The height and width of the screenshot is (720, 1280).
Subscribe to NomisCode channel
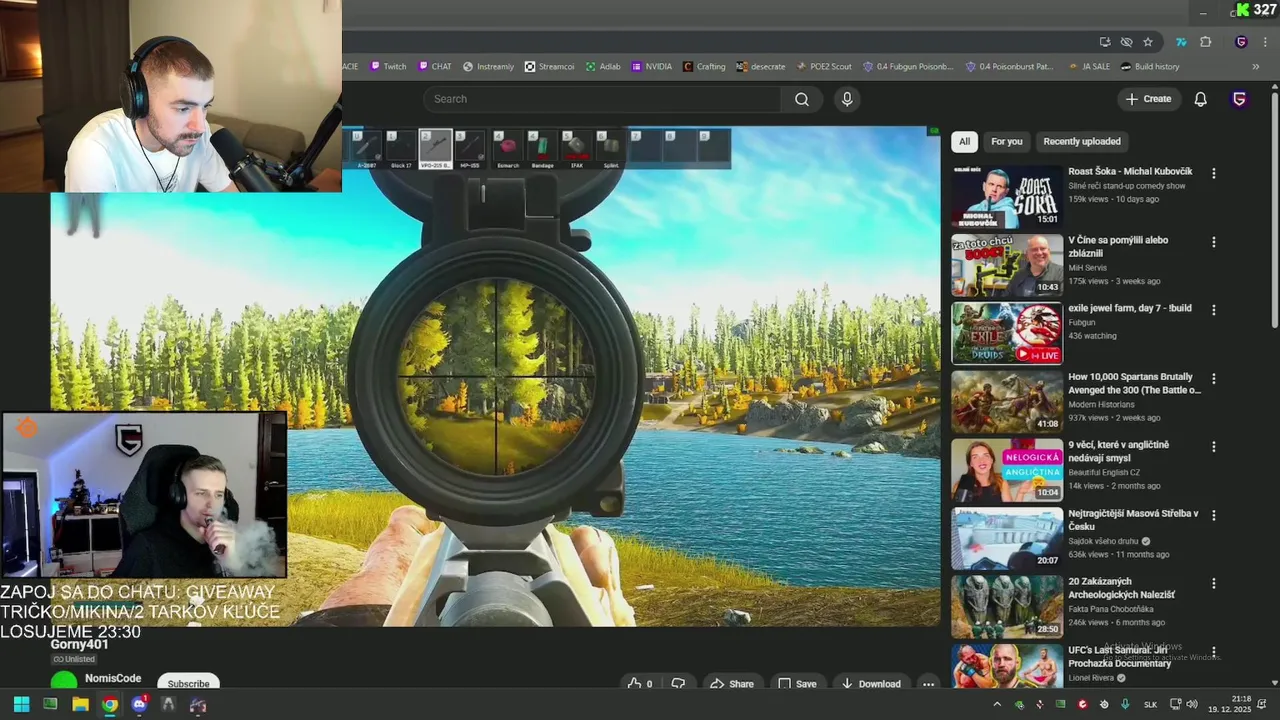click(188, 684)
